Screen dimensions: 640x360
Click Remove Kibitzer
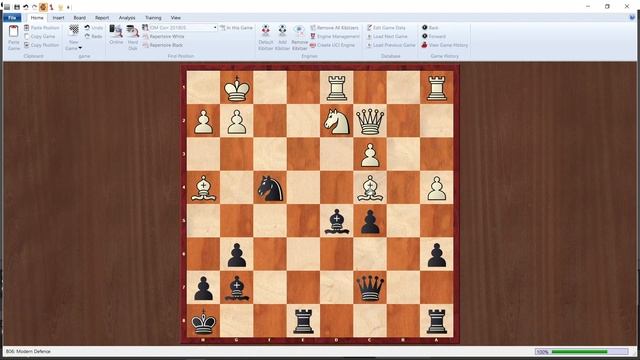coord(299,38)
